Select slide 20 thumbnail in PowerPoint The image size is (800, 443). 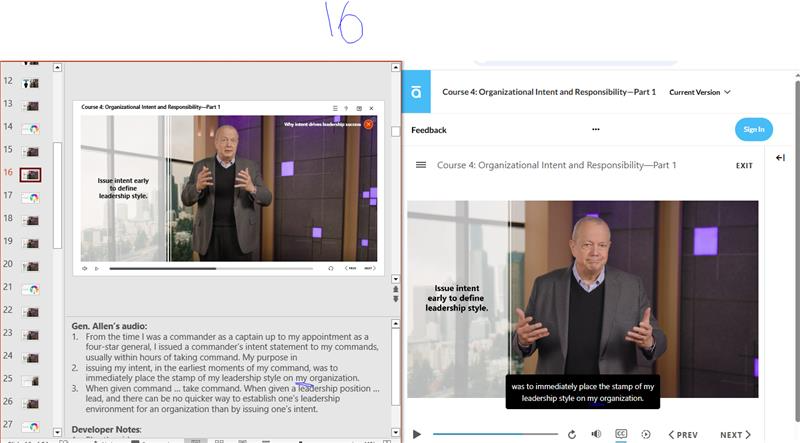point(31,266)
